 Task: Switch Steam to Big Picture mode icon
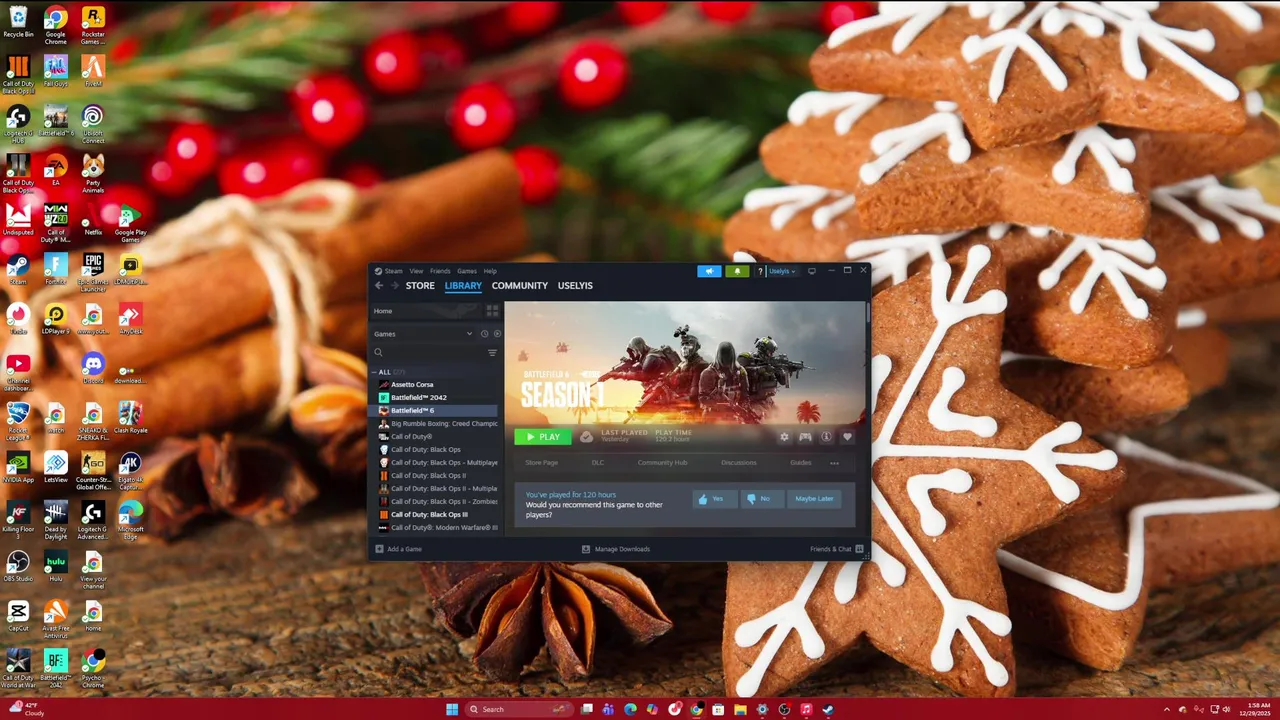[812, 271]
